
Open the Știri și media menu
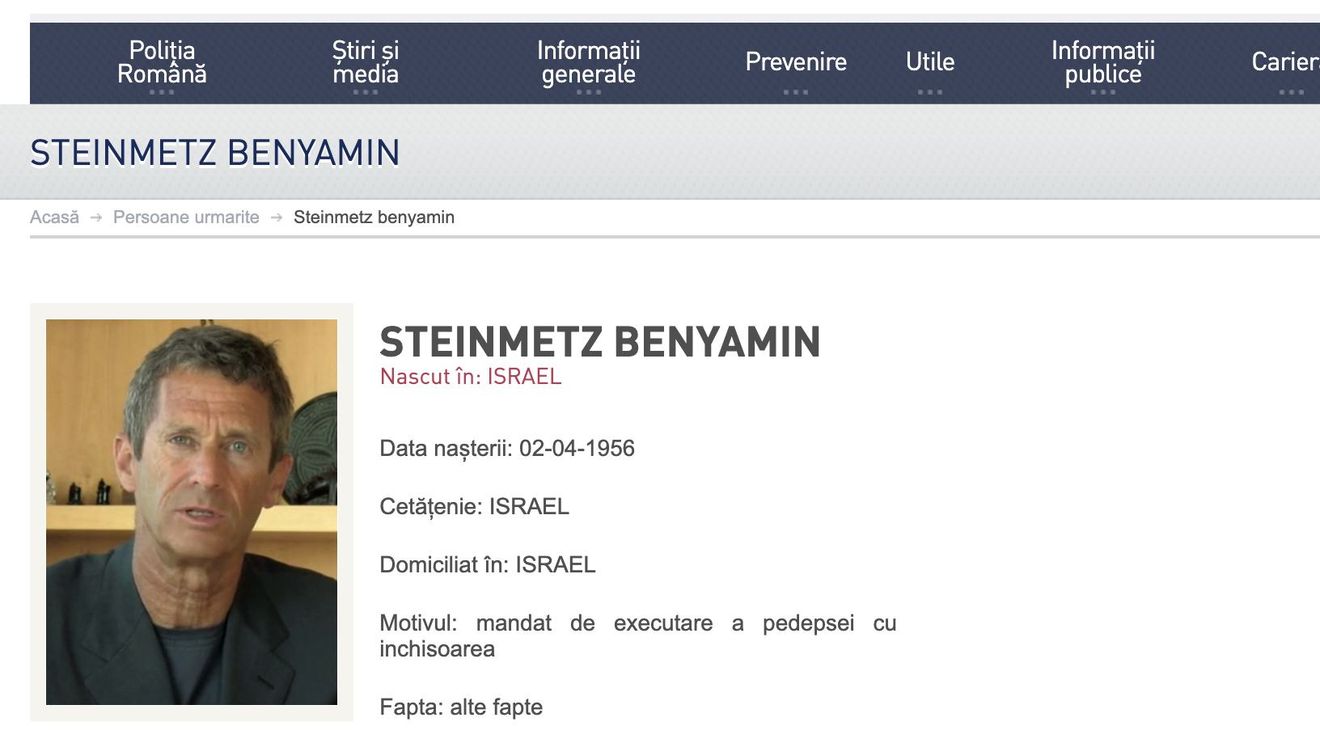pyautogui.click(x=364, y=62)
